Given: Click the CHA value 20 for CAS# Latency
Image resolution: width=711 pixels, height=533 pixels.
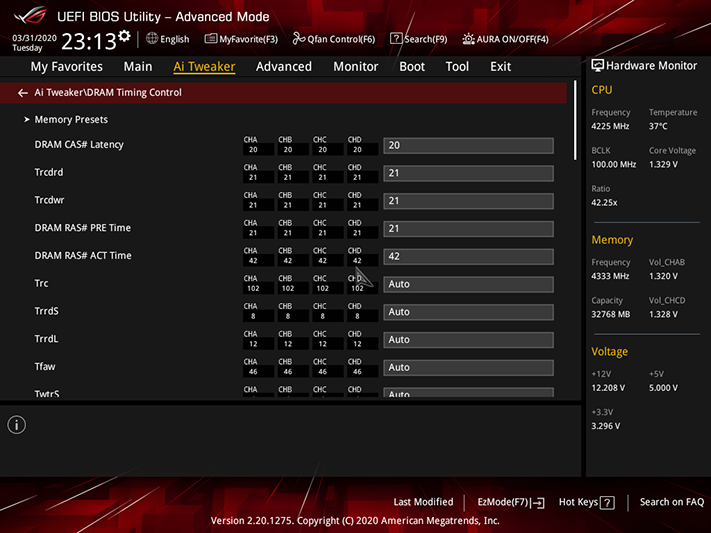Looking at the screenshot, I should tap(253, 150).
